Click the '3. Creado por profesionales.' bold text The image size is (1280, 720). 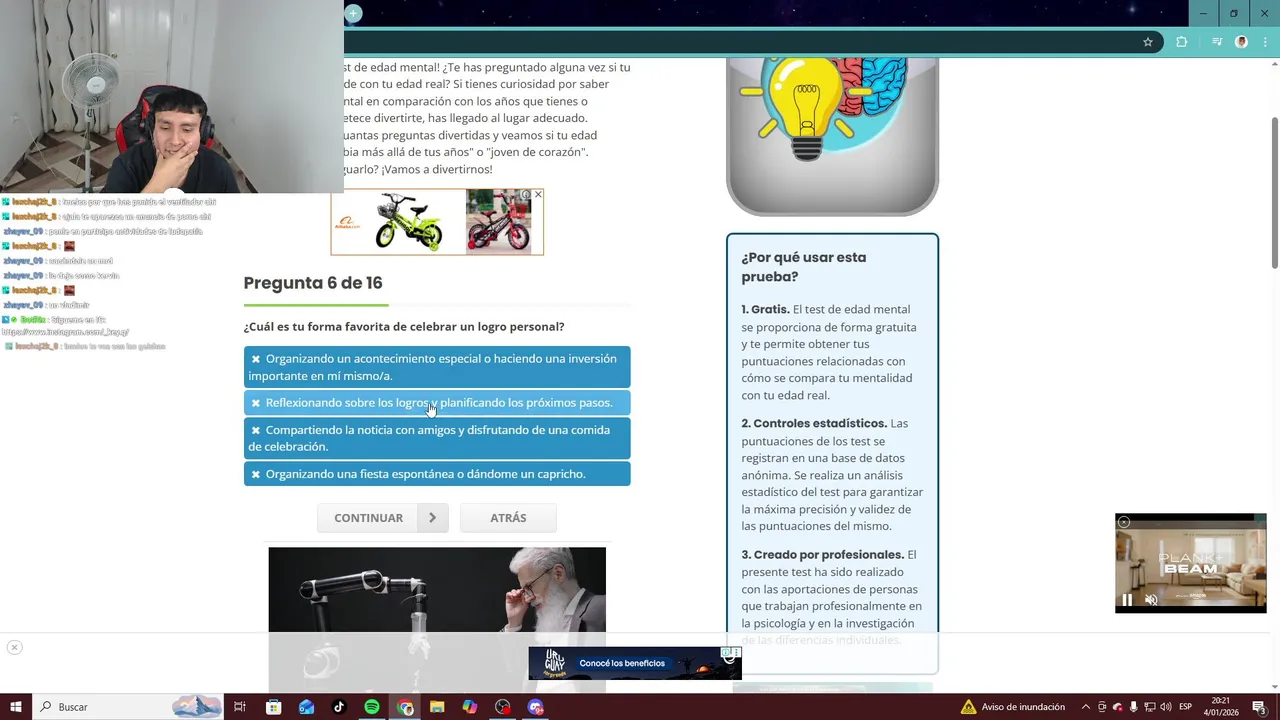click(x=822, y=555)
